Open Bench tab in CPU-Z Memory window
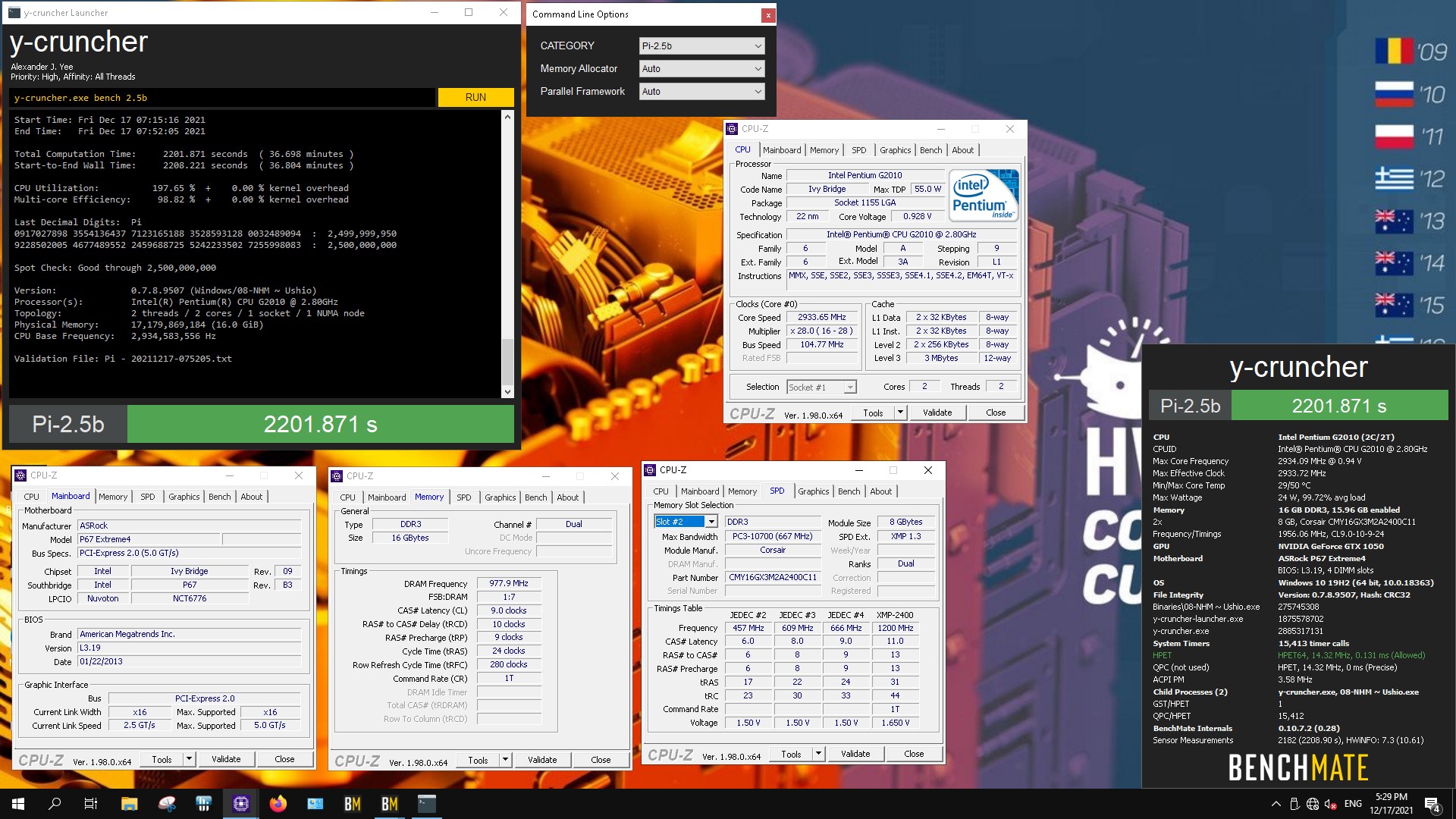Viewport: 1456px width, 819px height. point(535,497)
